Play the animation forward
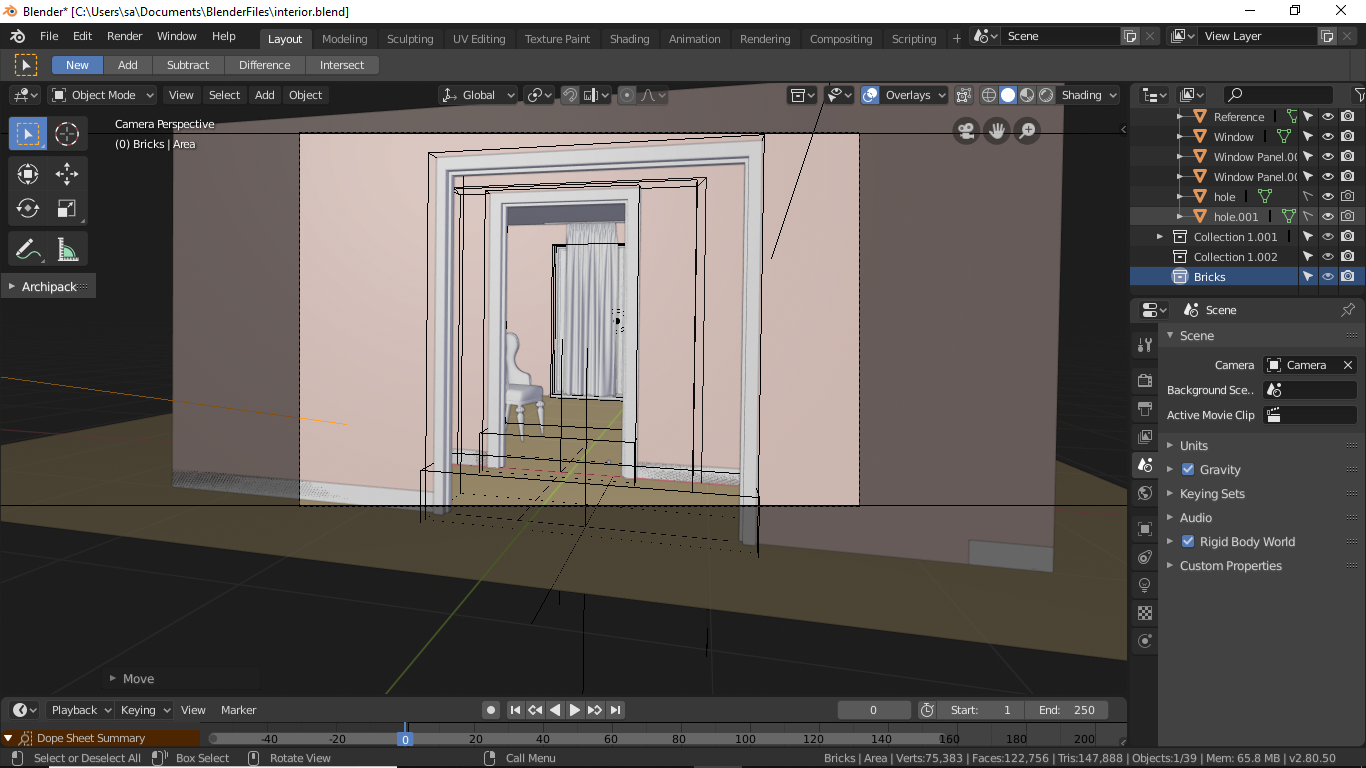This screenshot has width=1366, height=768. pyautogui.click(x=575, y=710)
